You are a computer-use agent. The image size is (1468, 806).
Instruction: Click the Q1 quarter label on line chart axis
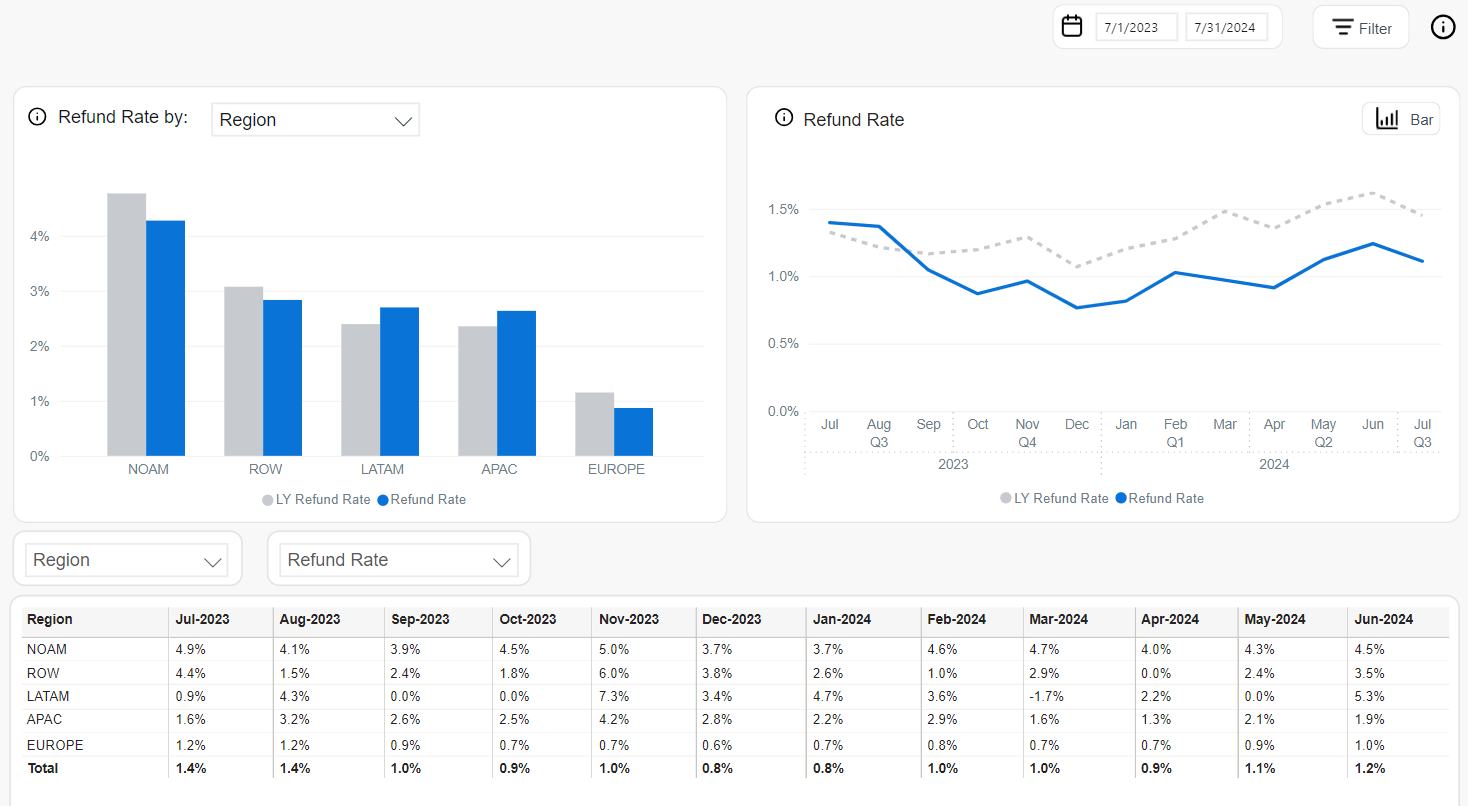tap(1175, 441)
